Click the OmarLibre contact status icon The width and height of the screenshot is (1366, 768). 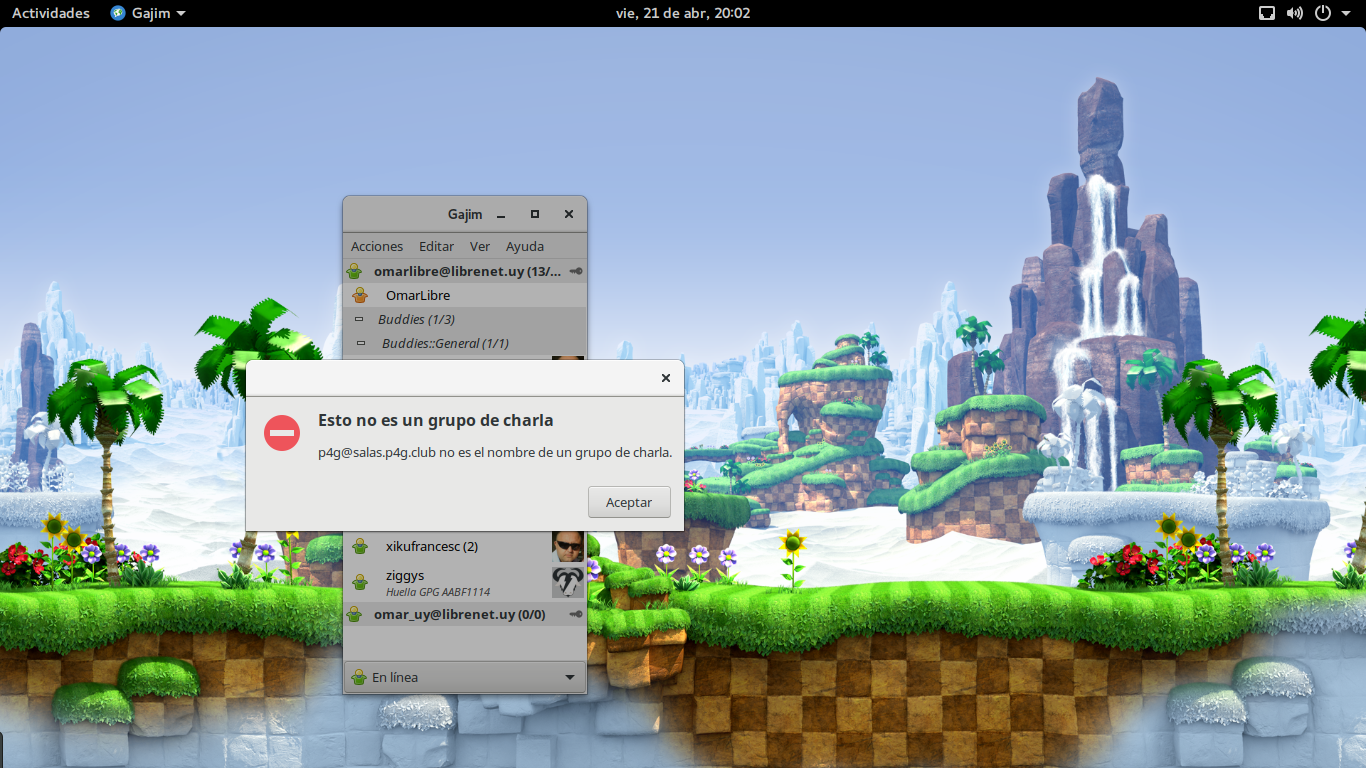pos(360,295)
